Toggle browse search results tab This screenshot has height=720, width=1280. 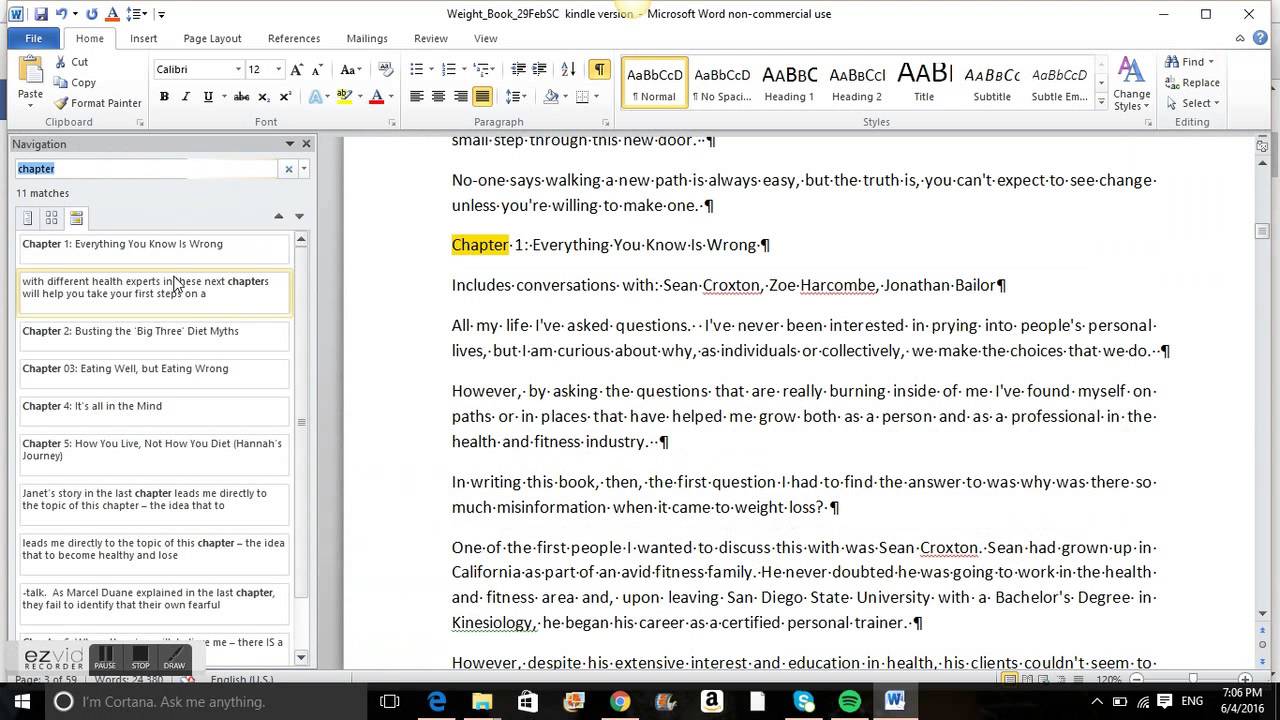pos(76,217)
